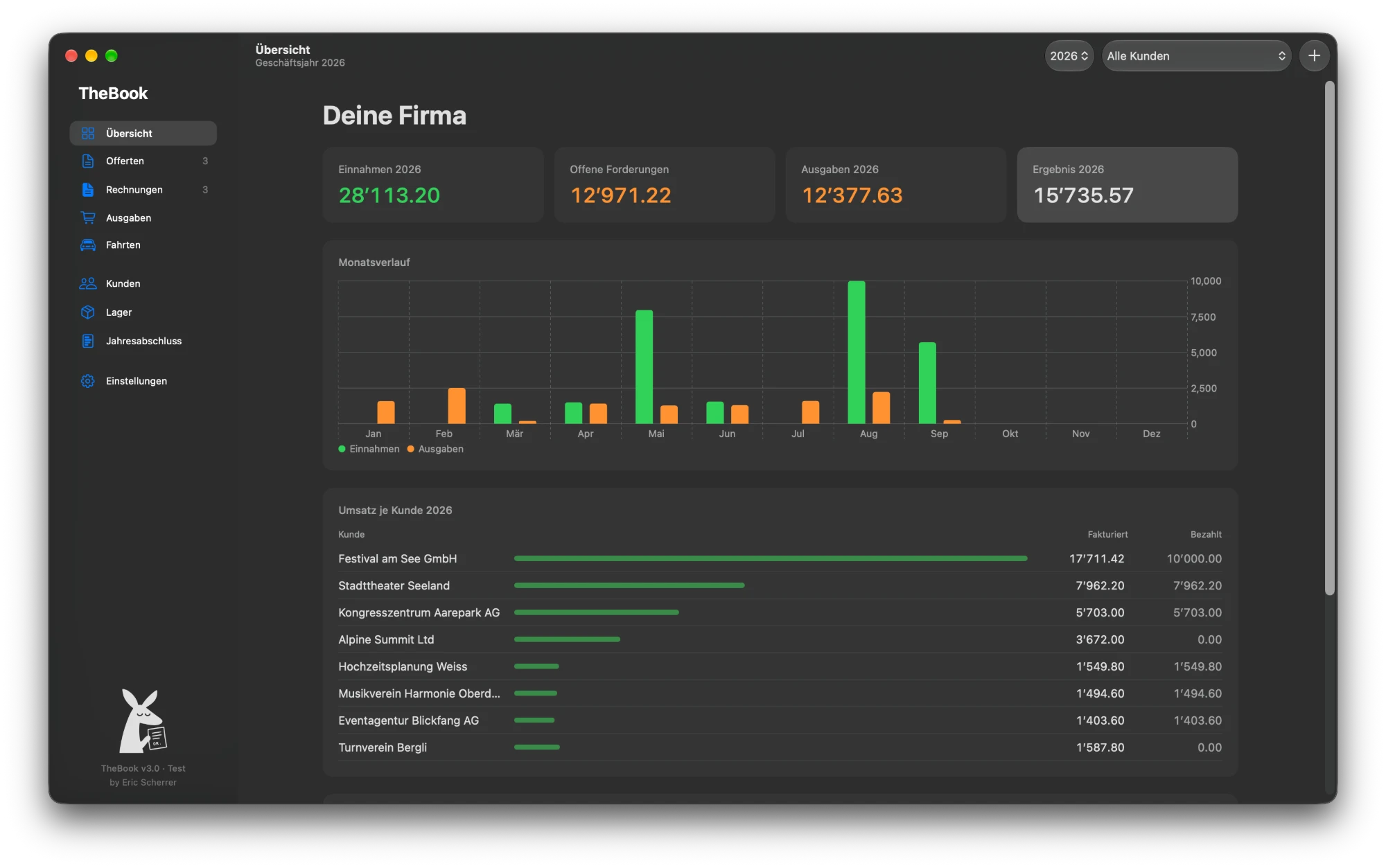Viewport: 1386px width, 868px height.
Task: Click the green Aug income bar
Action: (856, 352)
